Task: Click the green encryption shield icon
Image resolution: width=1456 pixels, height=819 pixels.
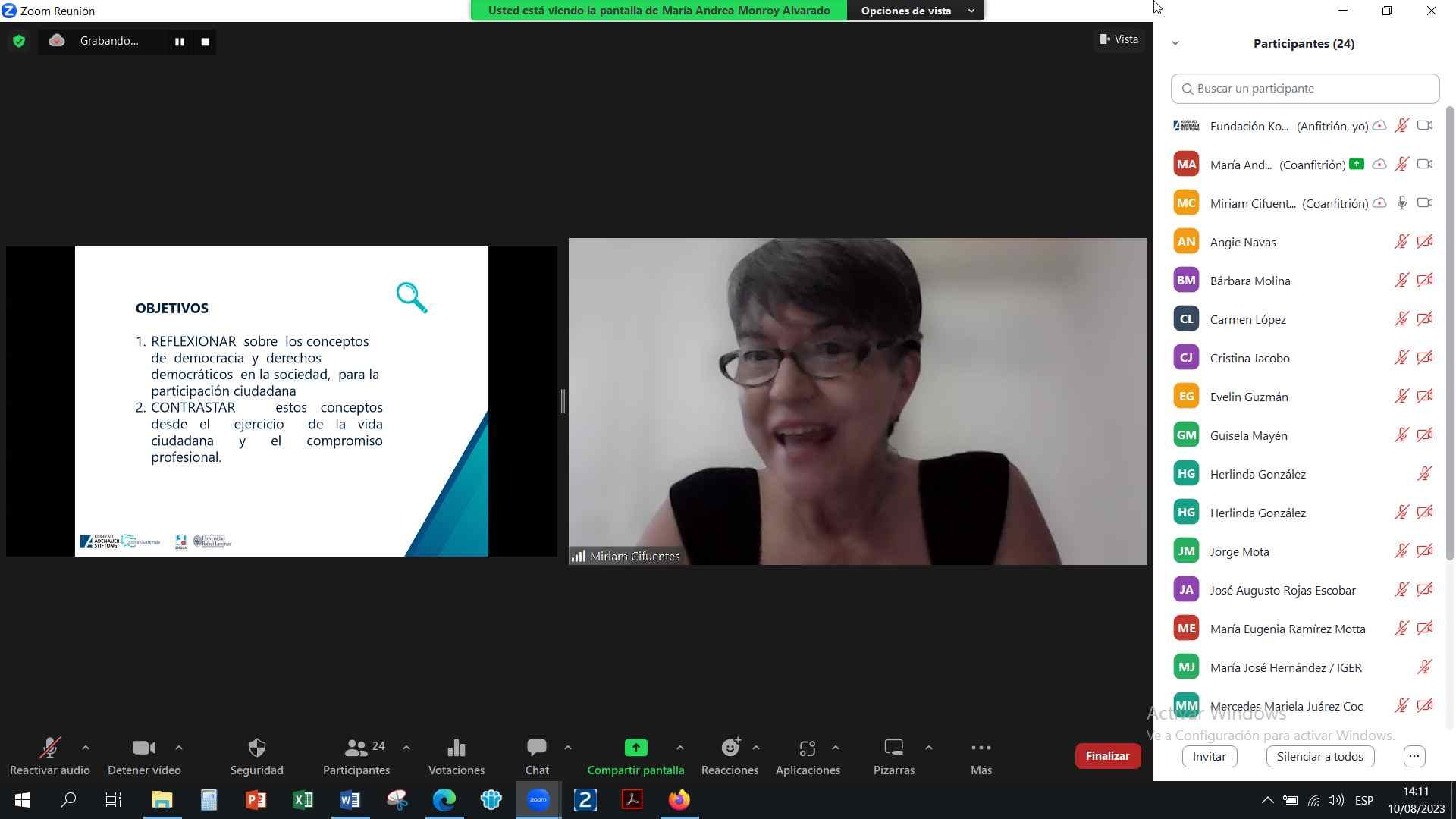Action: (x=19, y=41)
